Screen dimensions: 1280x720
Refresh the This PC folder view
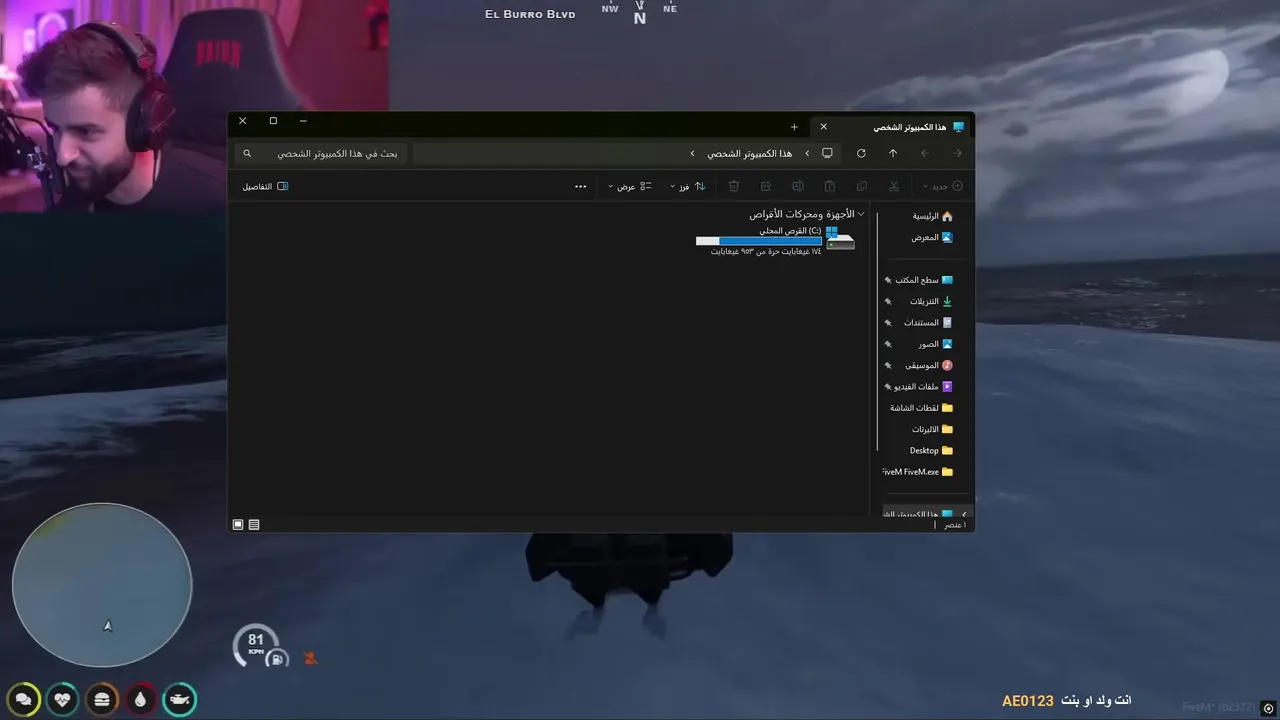[861, 153]
